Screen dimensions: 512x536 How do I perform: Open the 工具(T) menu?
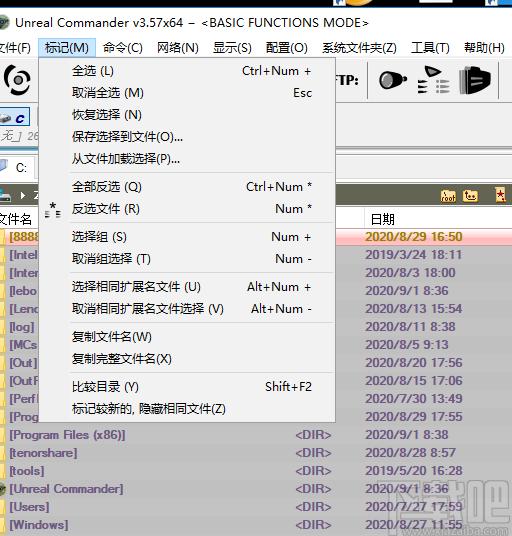click(x=430, y=48)
